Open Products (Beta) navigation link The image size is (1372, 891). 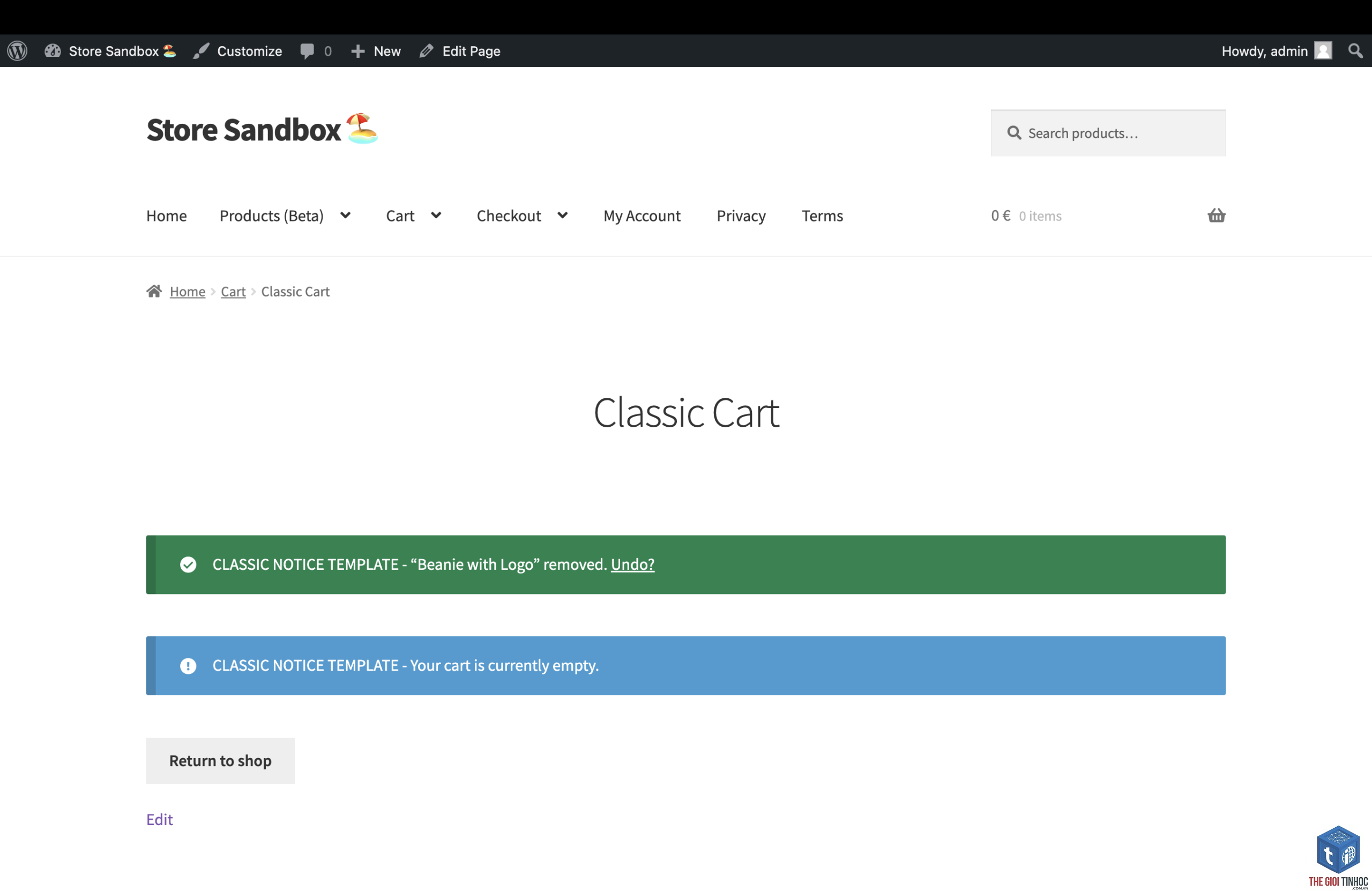pyautogui.click(x=272, y=216)
